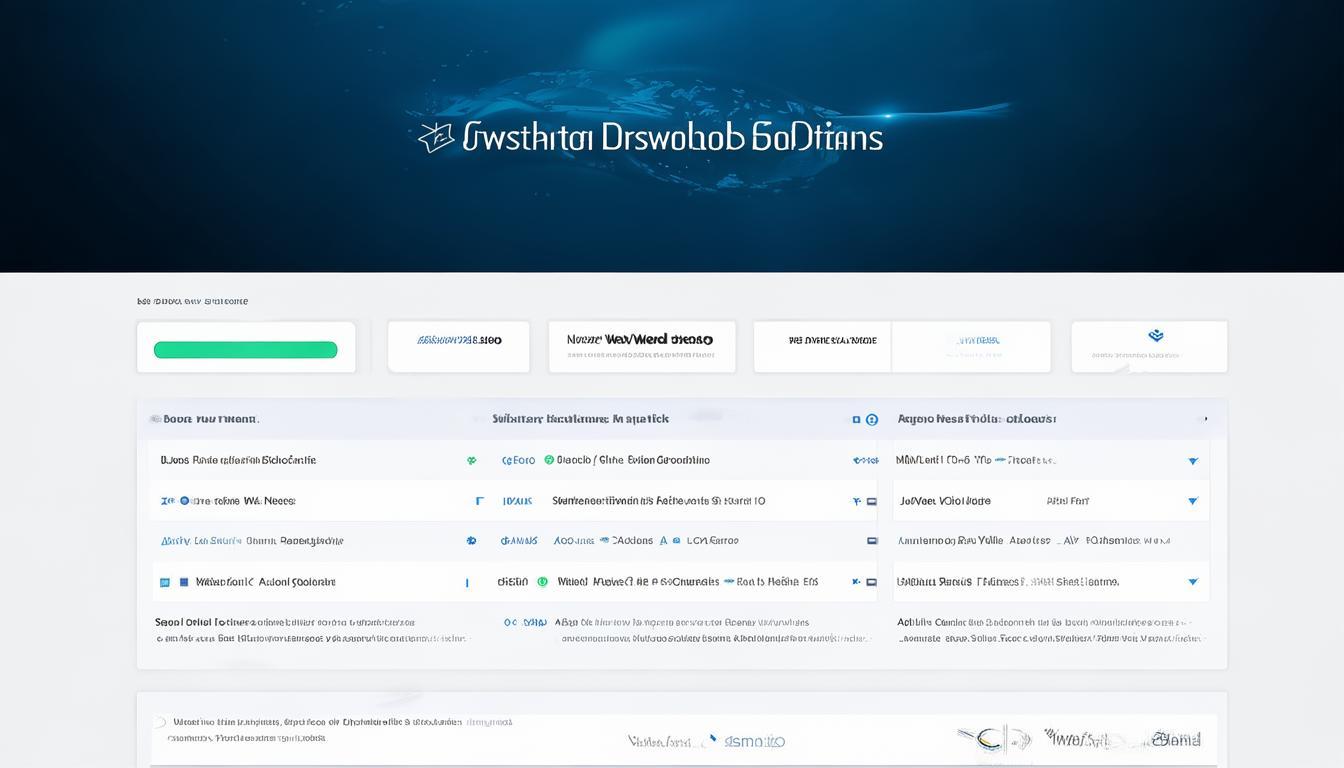Open the 'JoVeet Voiol' row dropdown arrow
The height and width of the screenshot is (768, 1344).
[1192, 501]
